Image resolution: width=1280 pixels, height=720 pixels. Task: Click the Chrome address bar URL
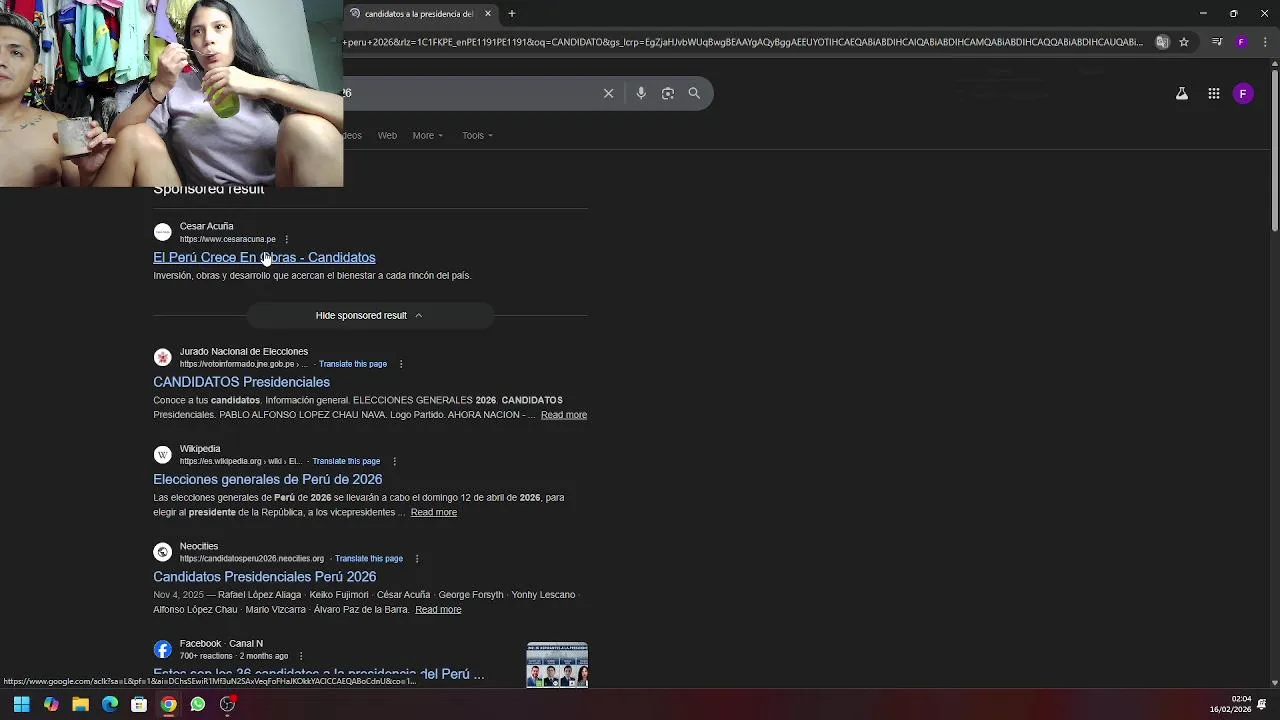742,42
